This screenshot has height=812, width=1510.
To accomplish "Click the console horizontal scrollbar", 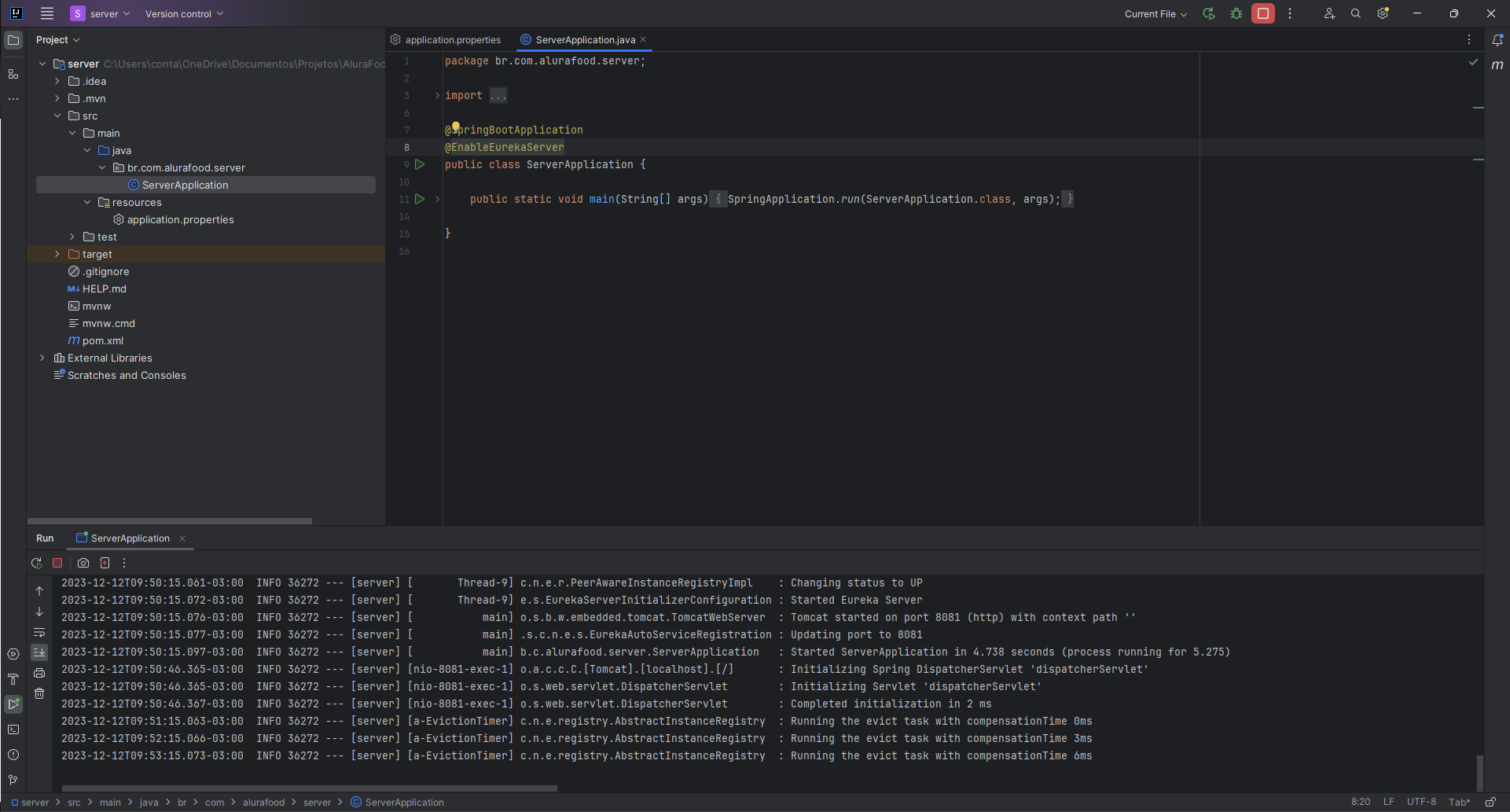I will 310,788.
